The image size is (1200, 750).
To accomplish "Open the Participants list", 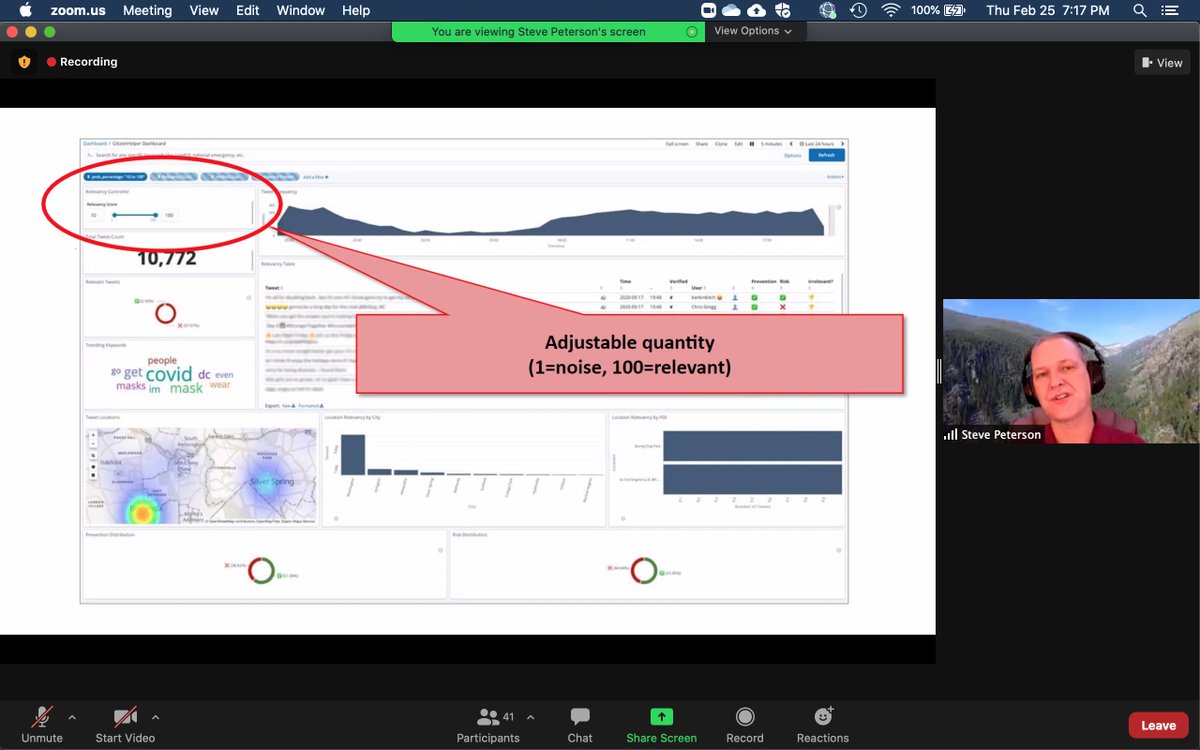I will (x=488, y=724).
